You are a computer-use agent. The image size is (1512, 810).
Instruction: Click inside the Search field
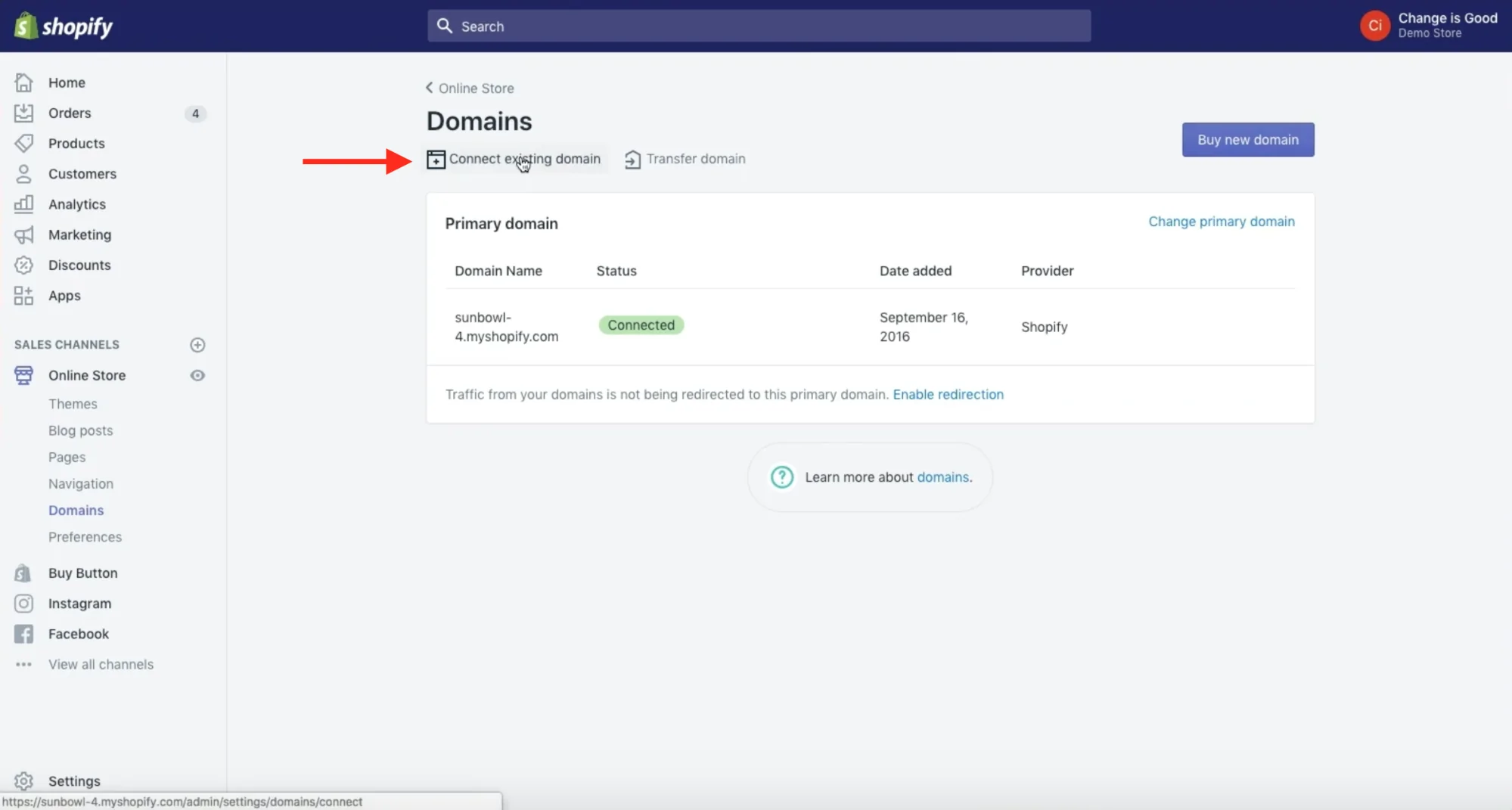756,25
